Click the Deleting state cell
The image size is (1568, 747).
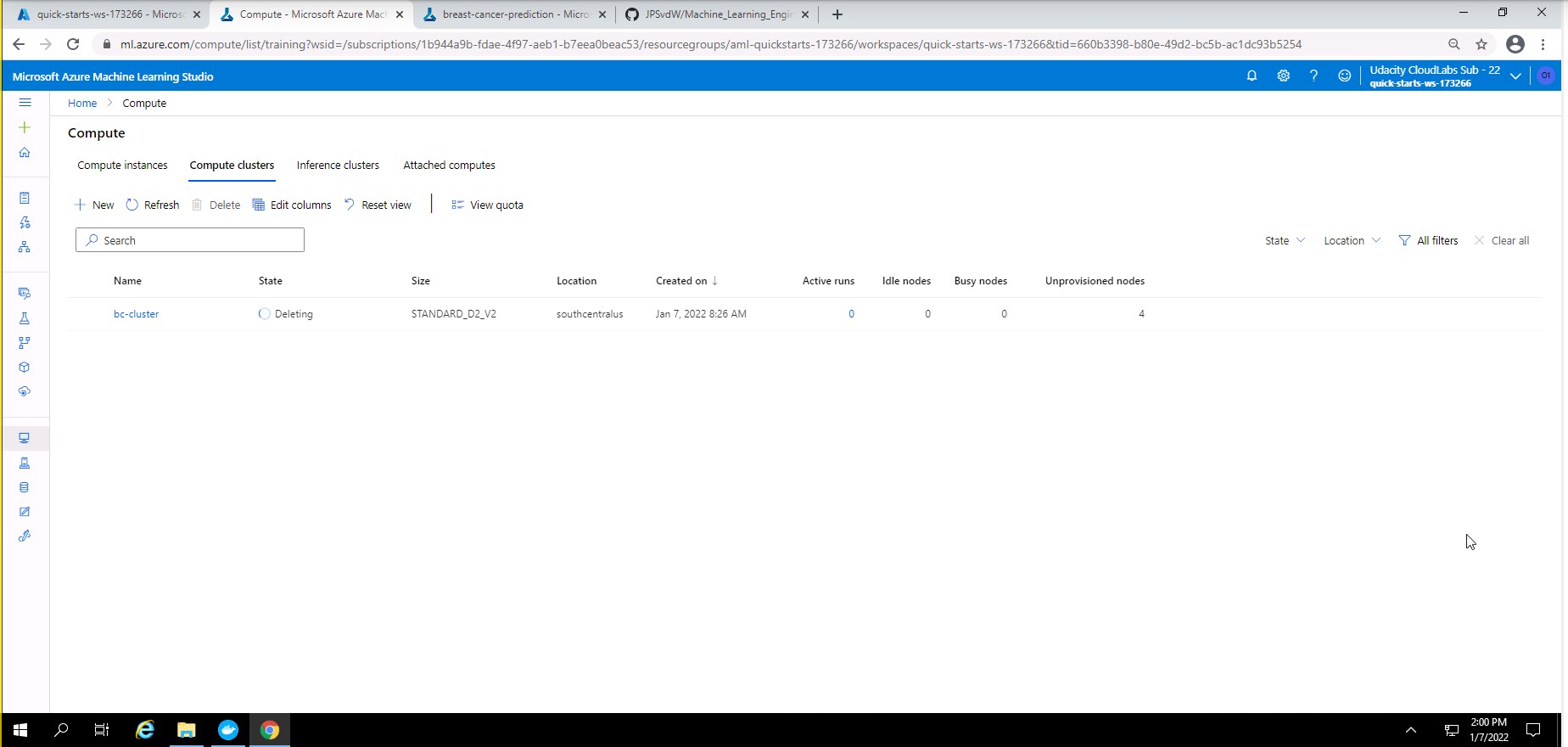pos(286,314)
